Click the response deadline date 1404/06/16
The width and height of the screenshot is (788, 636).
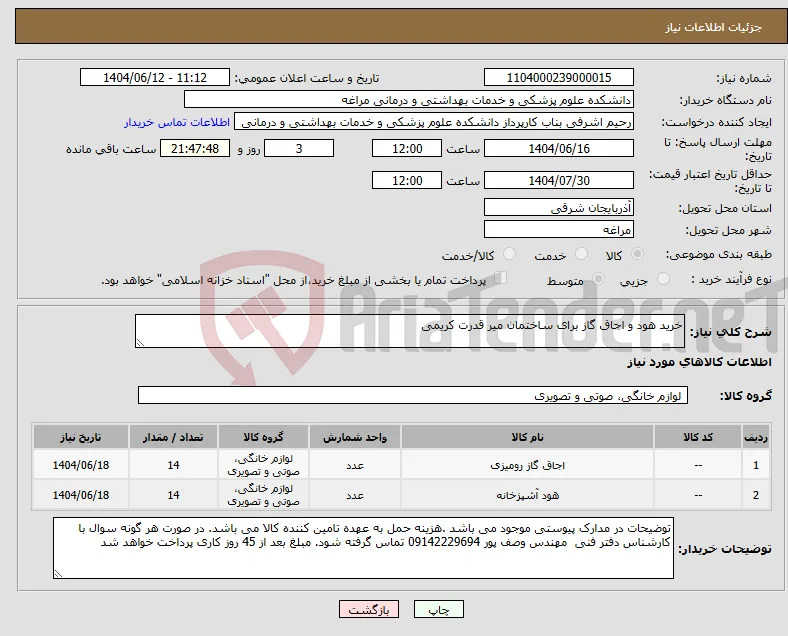[559, 149]
